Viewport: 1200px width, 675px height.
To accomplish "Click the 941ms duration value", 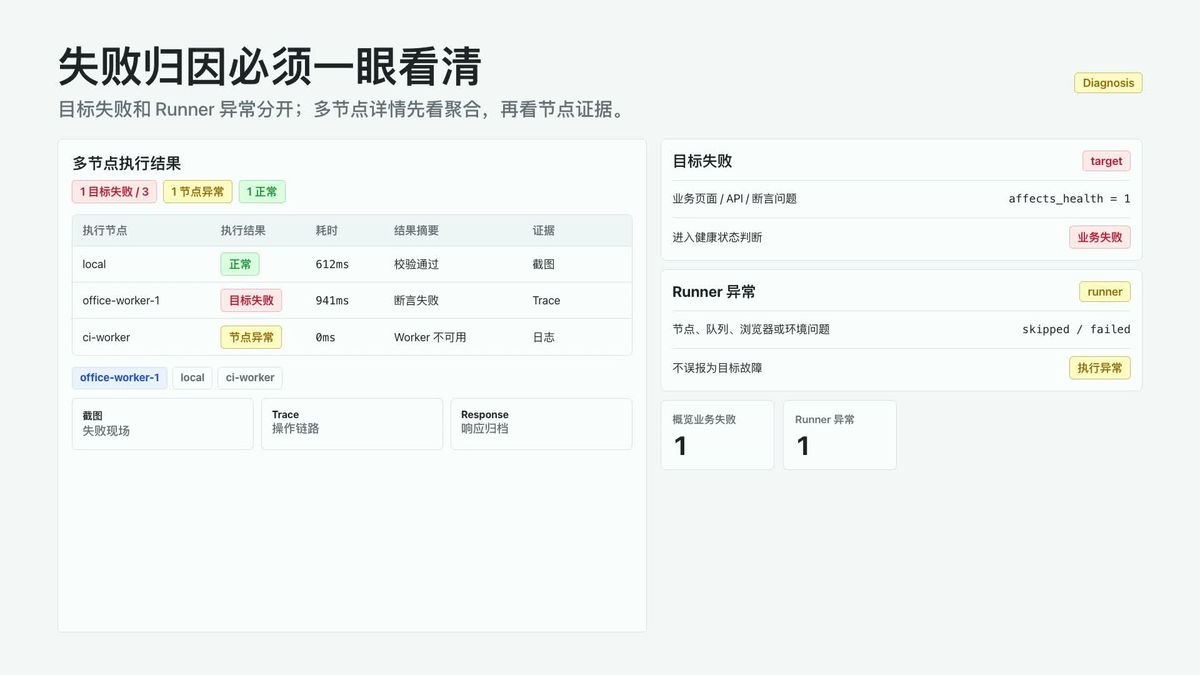I will 332,300.
